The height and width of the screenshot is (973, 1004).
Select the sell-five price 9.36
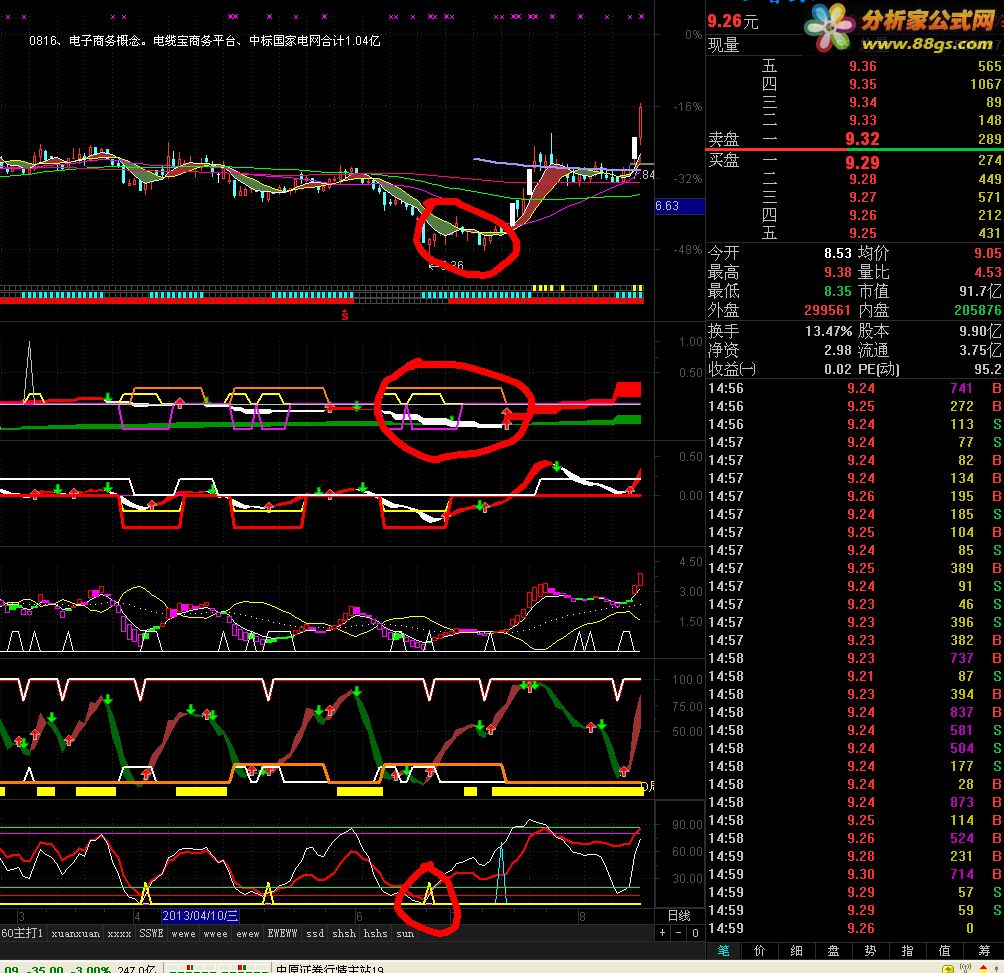click(862, 67)
